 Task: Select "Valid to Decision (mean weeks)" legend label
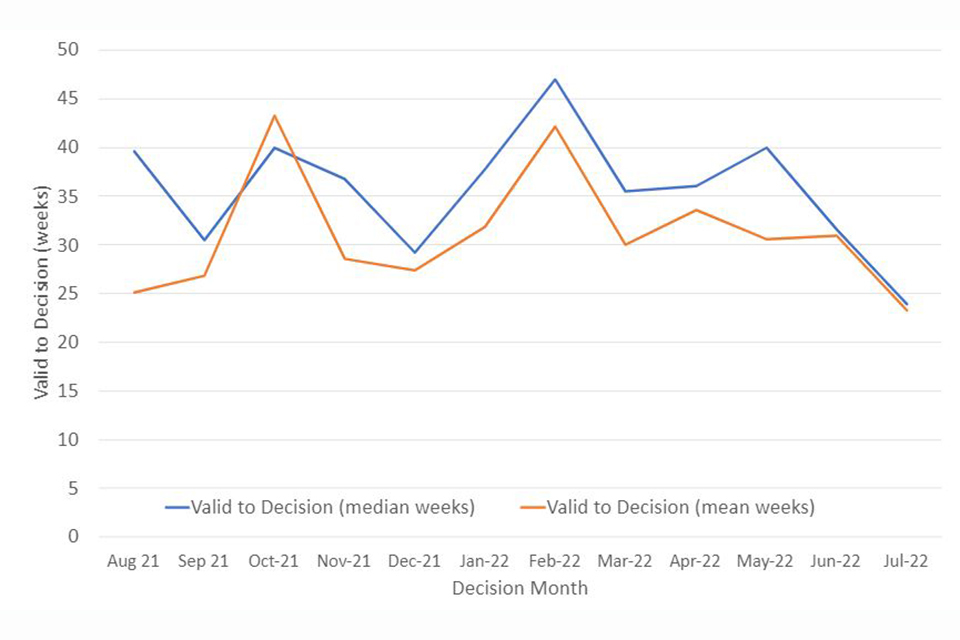coord(681,507)
